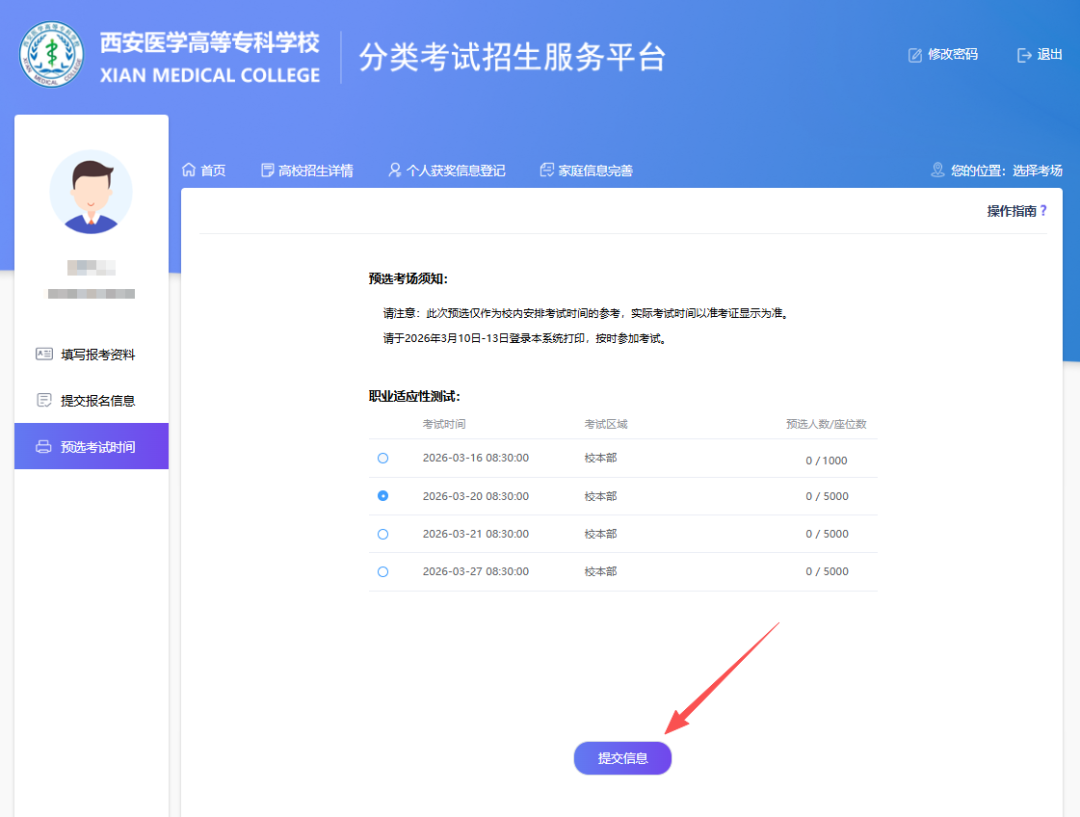Click the 首页 home icon
1080x817 pixels.
(x=188, y=170)
